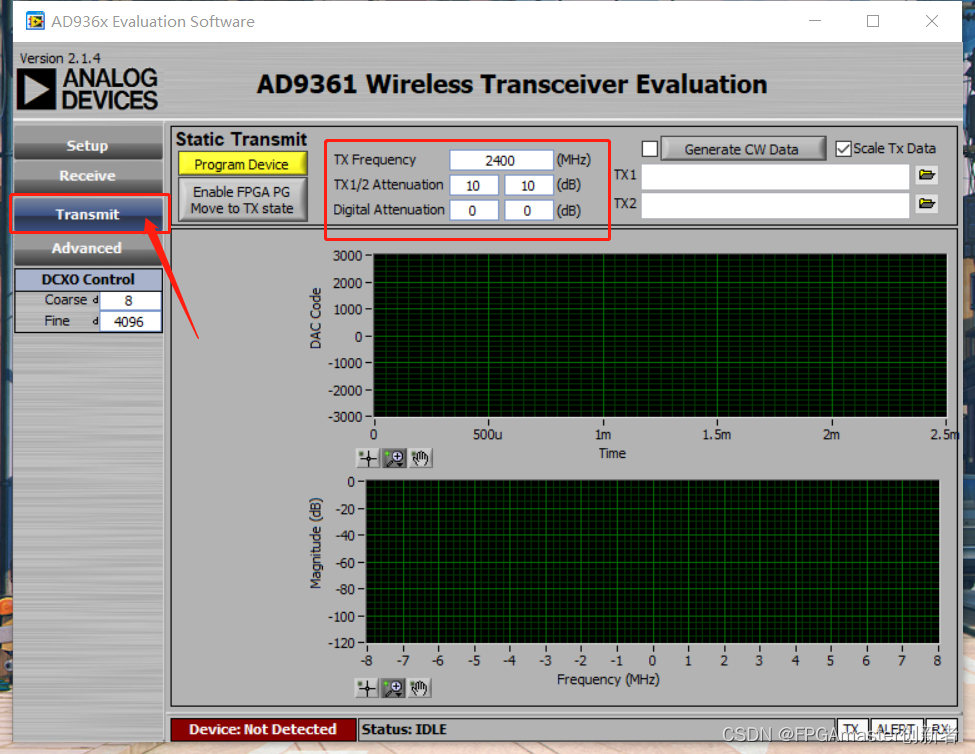Click the Fine radix indicator
Screen dimensions: 975x754
click(x=95, y=321)
